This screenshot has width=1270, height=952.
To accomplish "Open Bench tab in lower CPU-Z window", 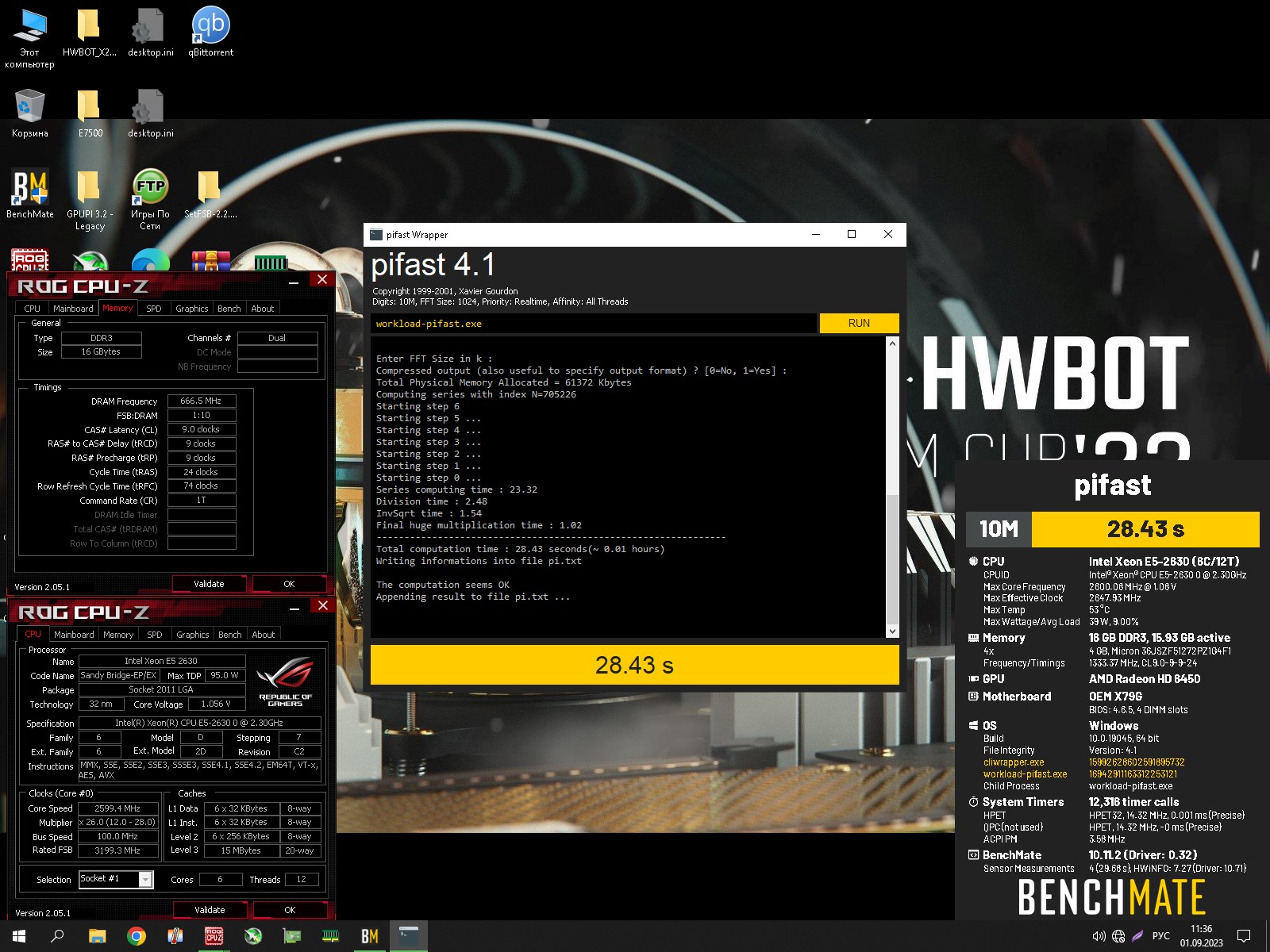I will click(x=230, y=635).
